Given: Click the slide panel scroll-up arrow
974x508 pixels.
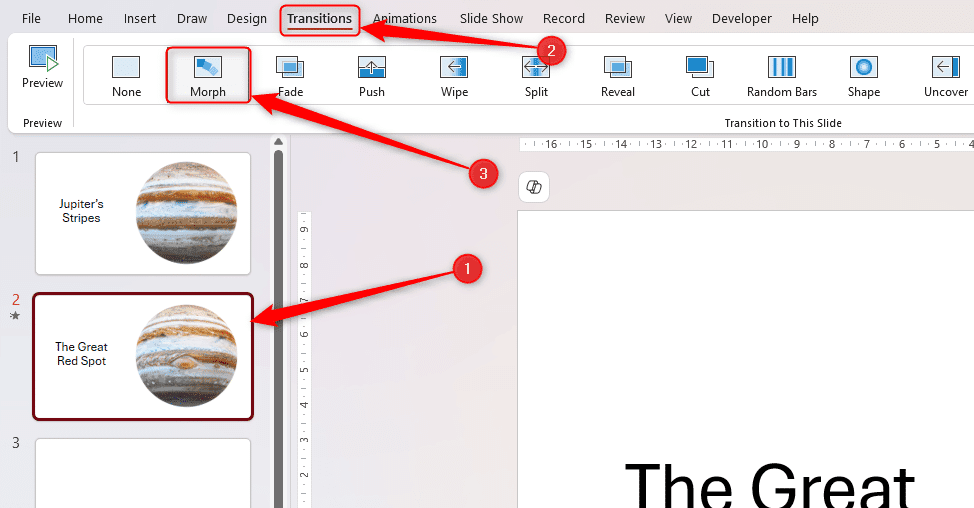Looking at the screenshot, I should pyautogui.click(x=278, y=142).
